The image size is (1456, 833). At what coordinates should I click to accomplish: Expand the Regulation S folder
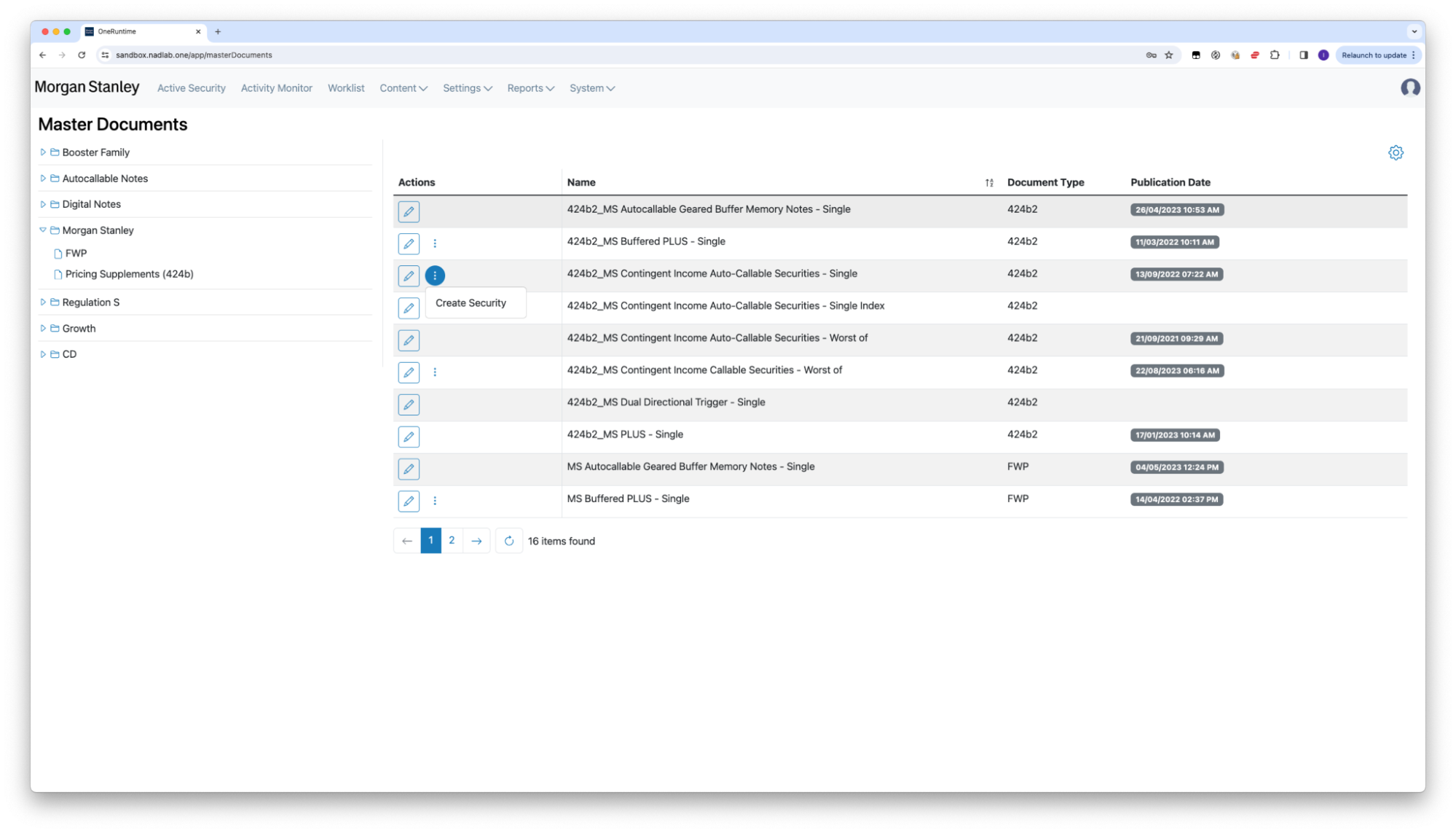click(x=43, y=302)
